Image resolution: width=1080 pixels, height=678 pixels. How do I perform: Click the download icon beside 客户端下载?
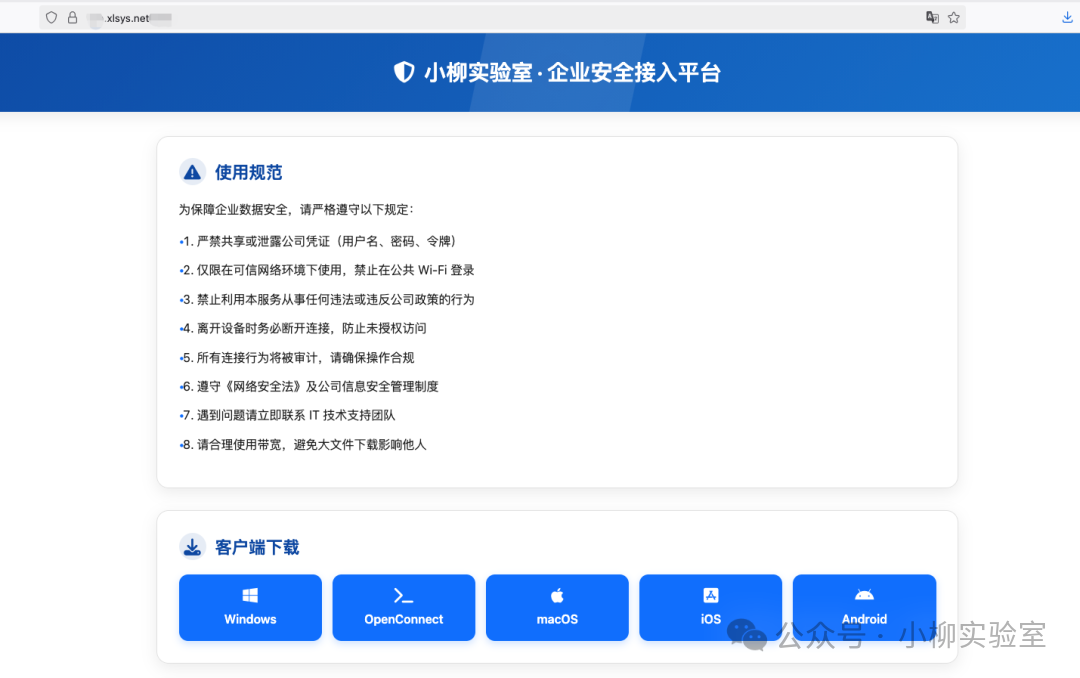192,546
